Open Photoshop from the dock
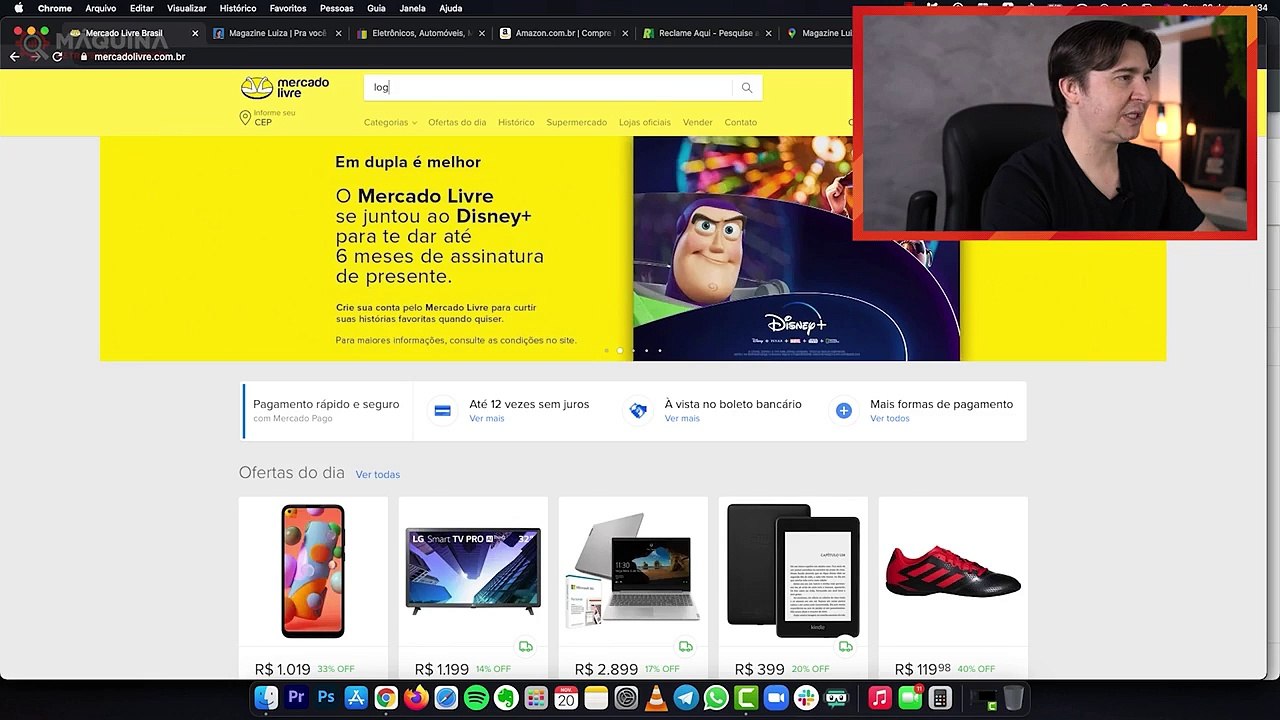This screenshot has height=720, width=1280. tap(326, 698)
